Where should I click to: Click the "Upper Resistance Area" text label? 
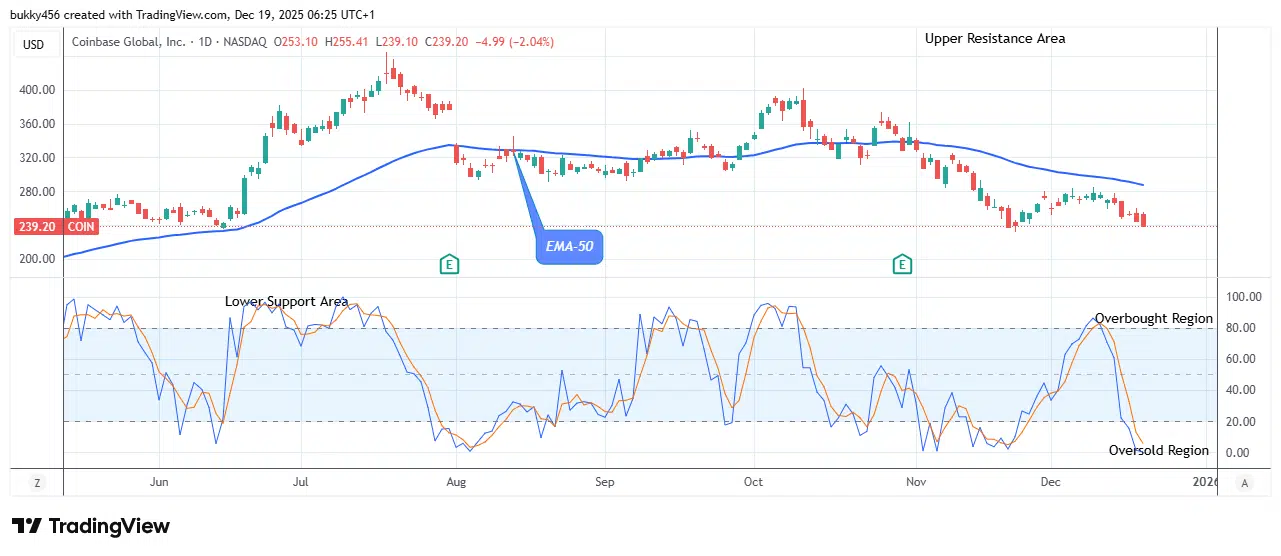pyautogui.click(x=994, y=39)
